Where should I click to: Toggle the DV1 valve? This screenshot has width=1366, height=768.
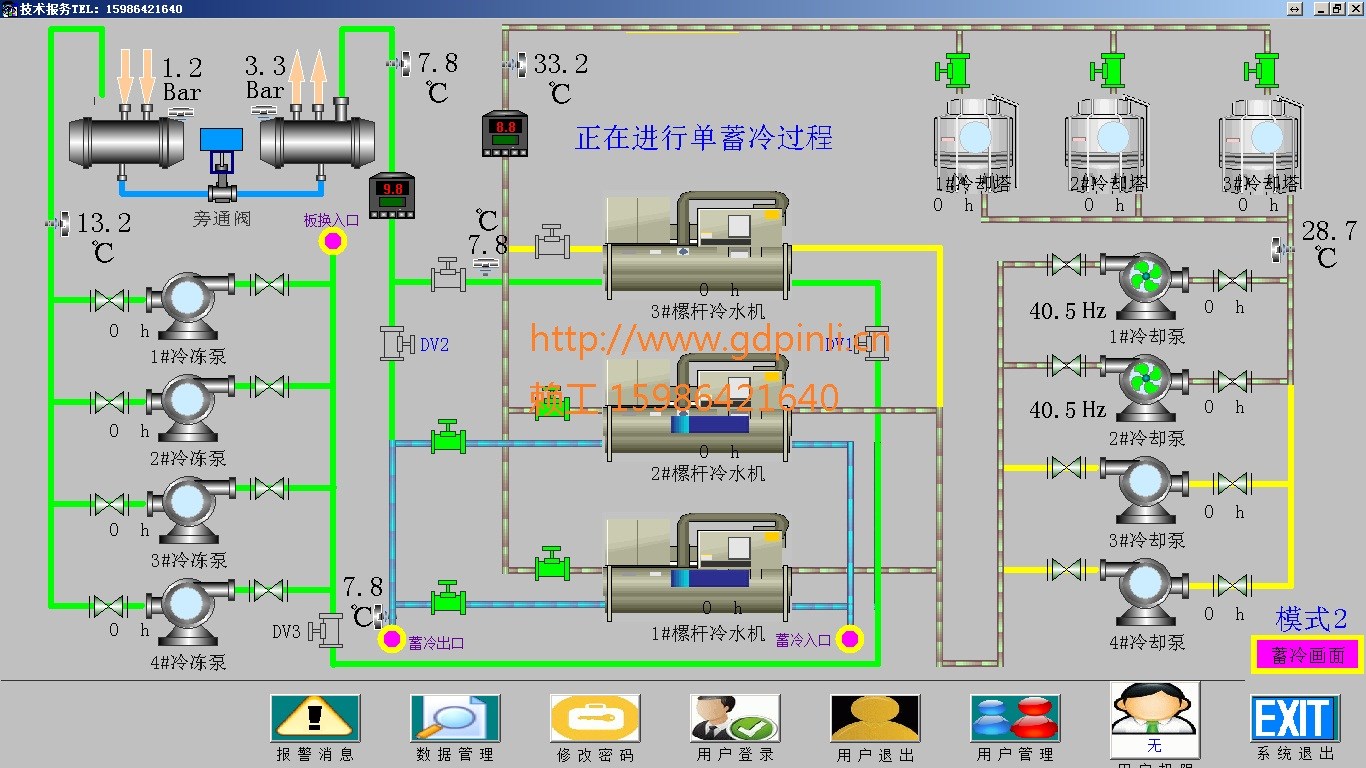click(x=876, y=343)
